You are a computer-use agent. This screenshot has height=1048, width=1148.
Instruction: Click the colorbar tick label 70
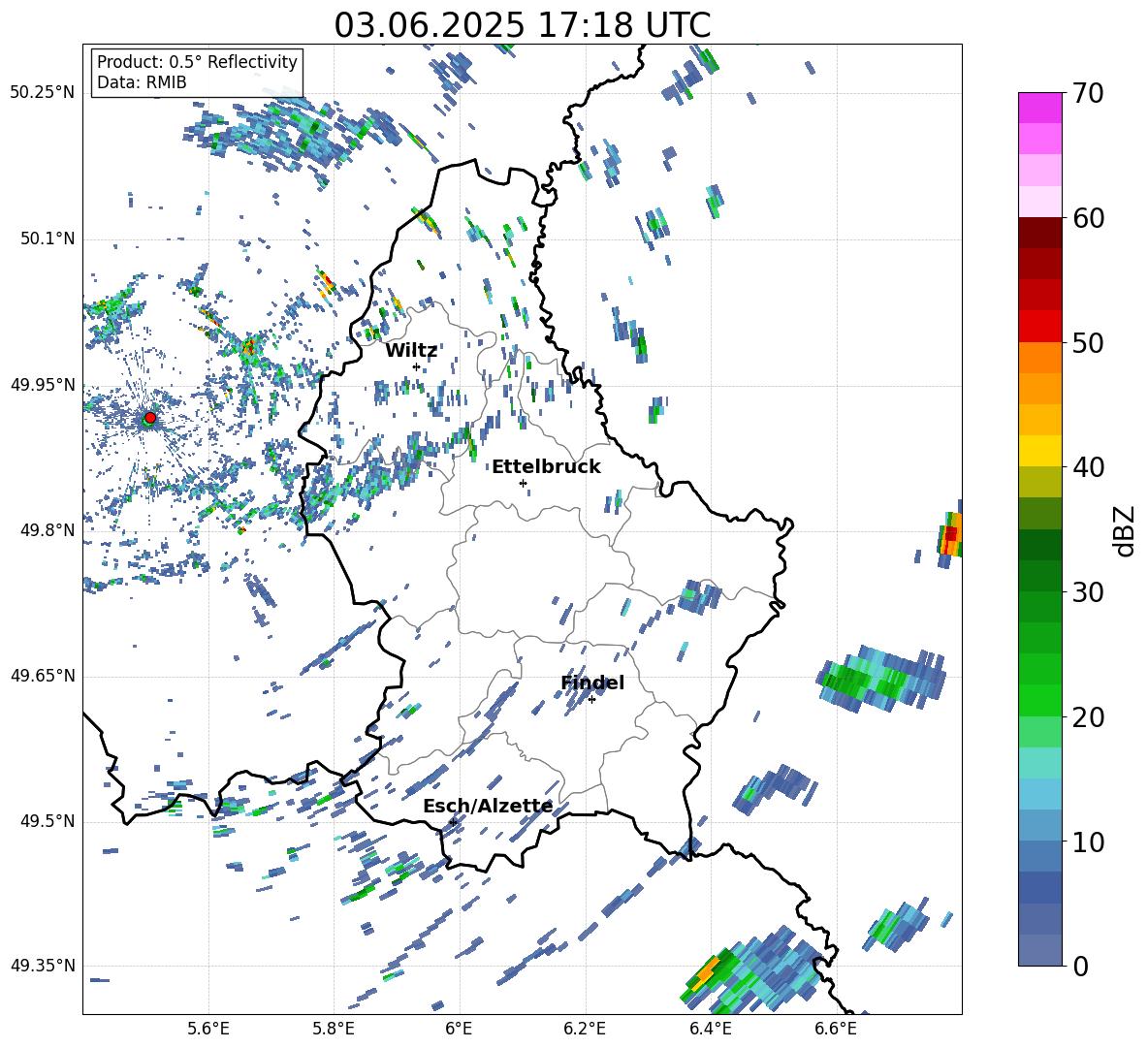coord(1089,93)
